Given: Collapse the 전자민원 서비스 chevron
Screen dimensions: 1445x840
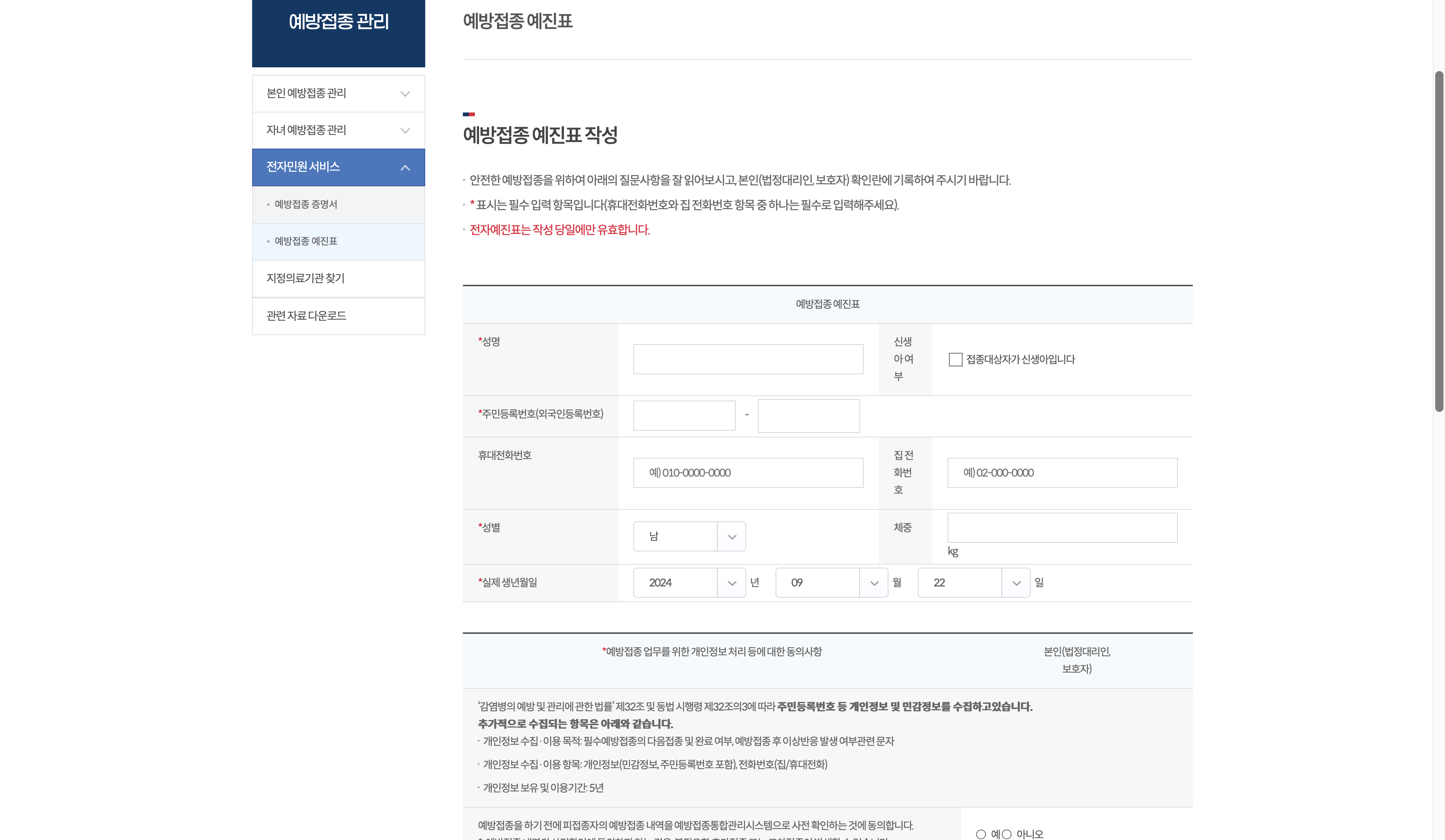Looking at the screenshot, I should click(405, 167).
